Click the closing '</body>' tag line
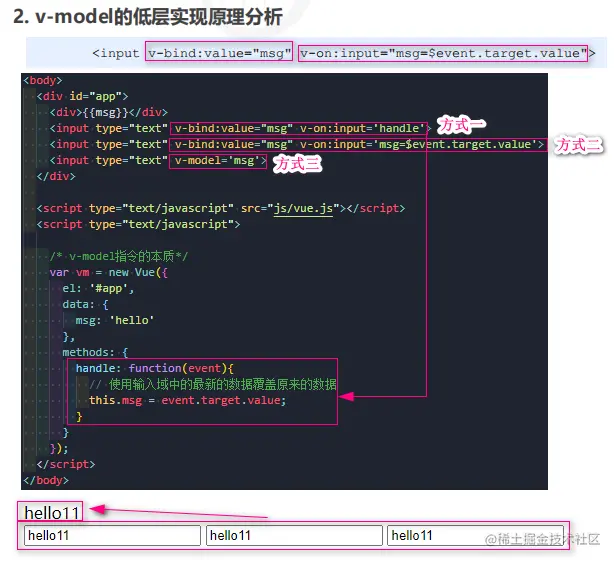The height and width of the screenshot is (562, 616). (46, 480)
